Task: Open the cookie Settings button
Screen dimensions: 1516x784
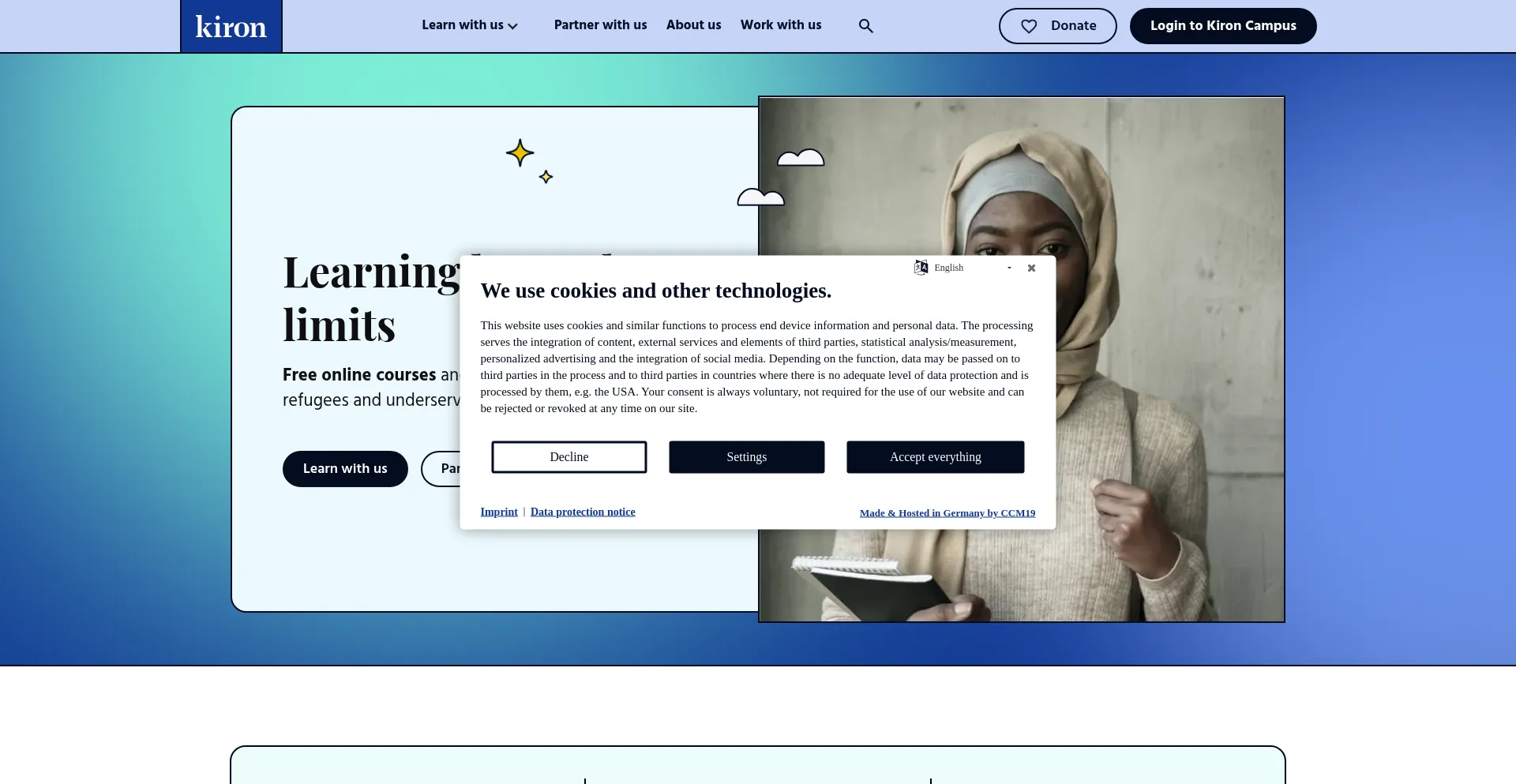Action: pos(746,457)
